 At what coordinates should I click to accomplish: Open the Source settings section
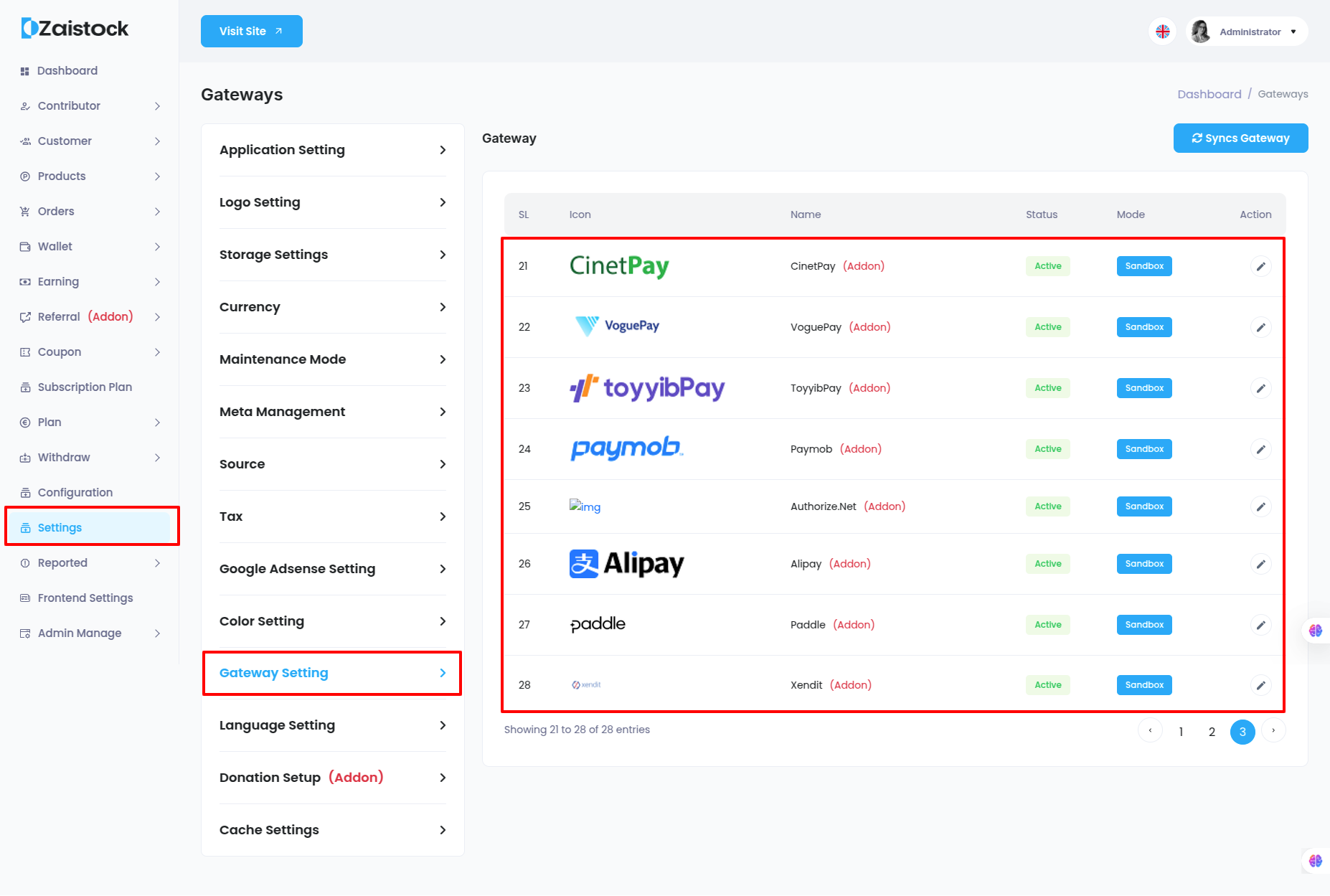(x=333, y=464)
